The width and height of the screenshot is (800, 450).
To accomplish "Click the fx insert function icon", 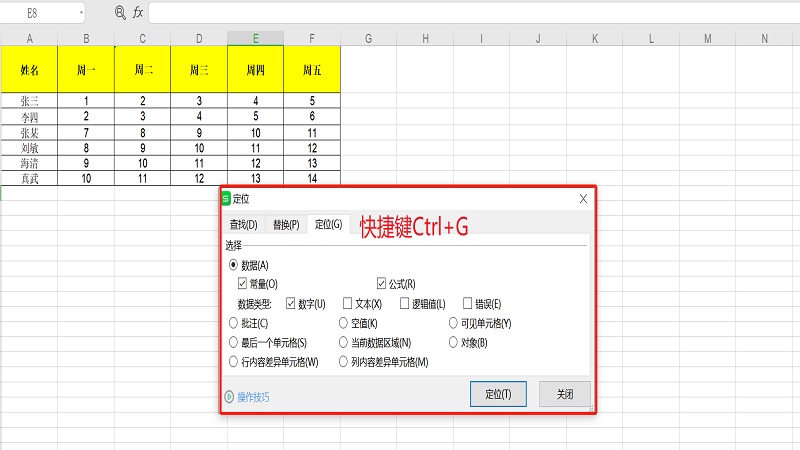I will point(137,13).
